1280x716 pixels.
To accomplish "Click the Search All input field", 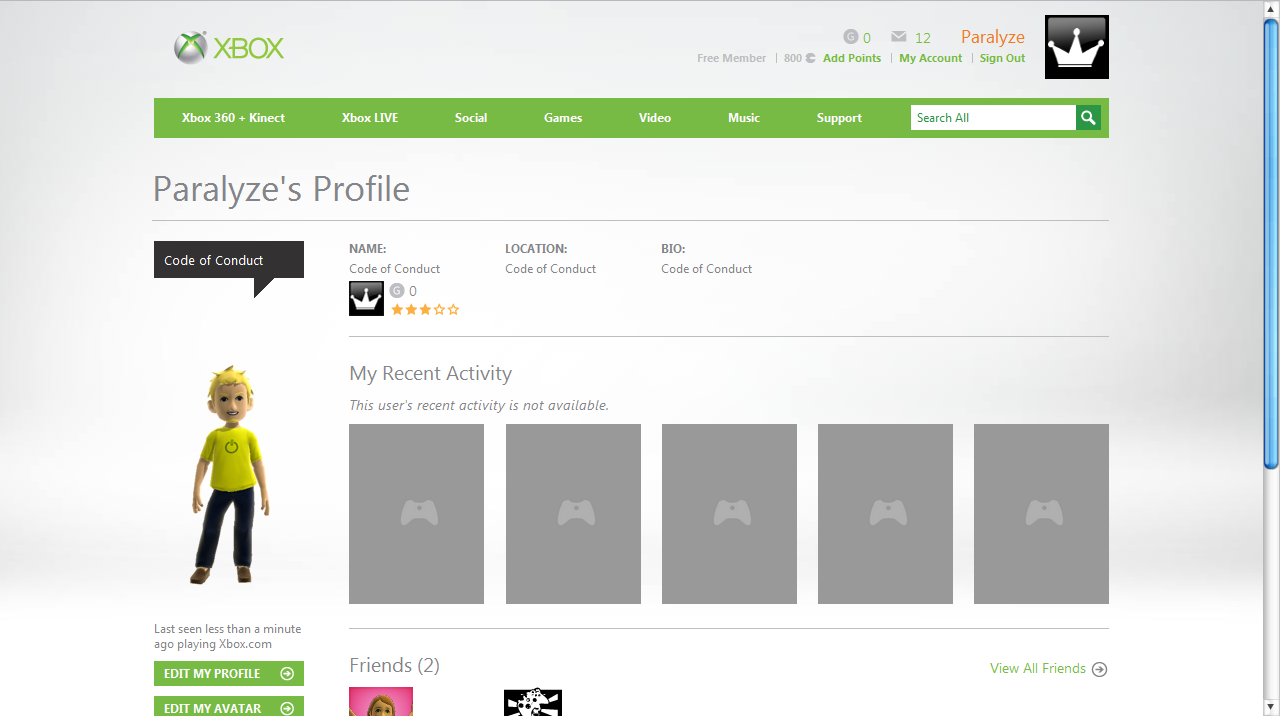I will tap(993, 118).
